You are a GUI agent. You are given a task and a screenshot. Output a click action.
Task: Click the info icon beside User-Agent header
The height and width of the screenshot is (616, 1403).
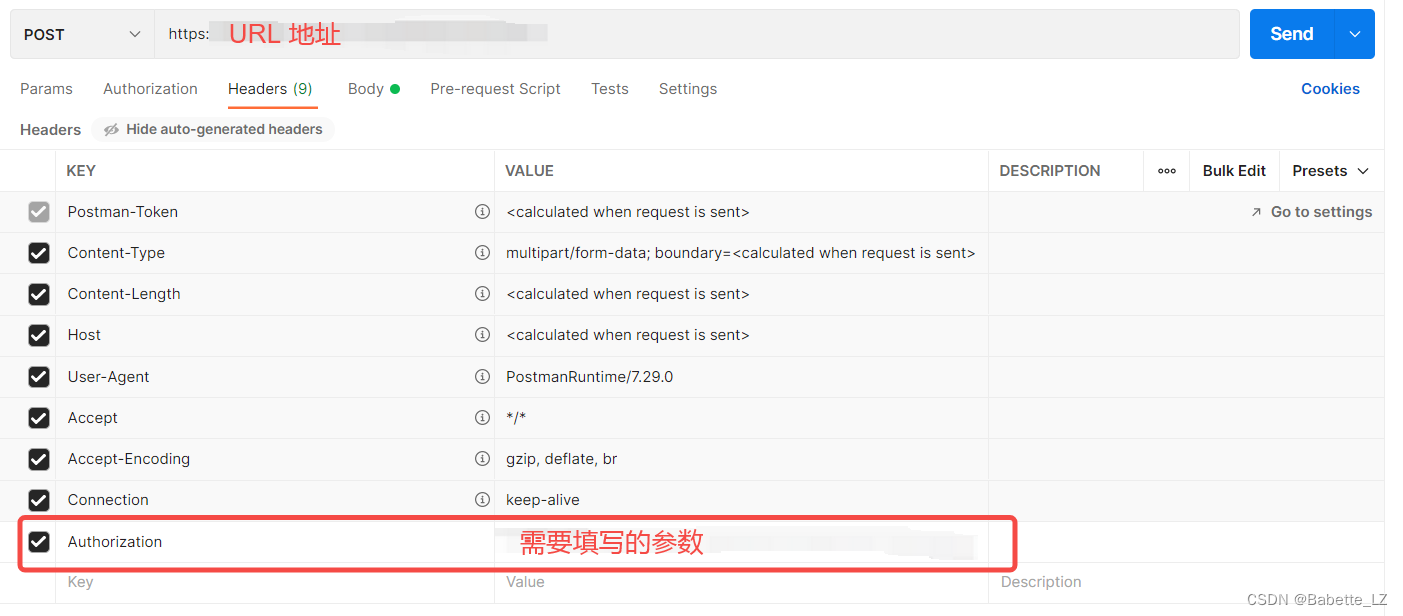coord(483,376)
